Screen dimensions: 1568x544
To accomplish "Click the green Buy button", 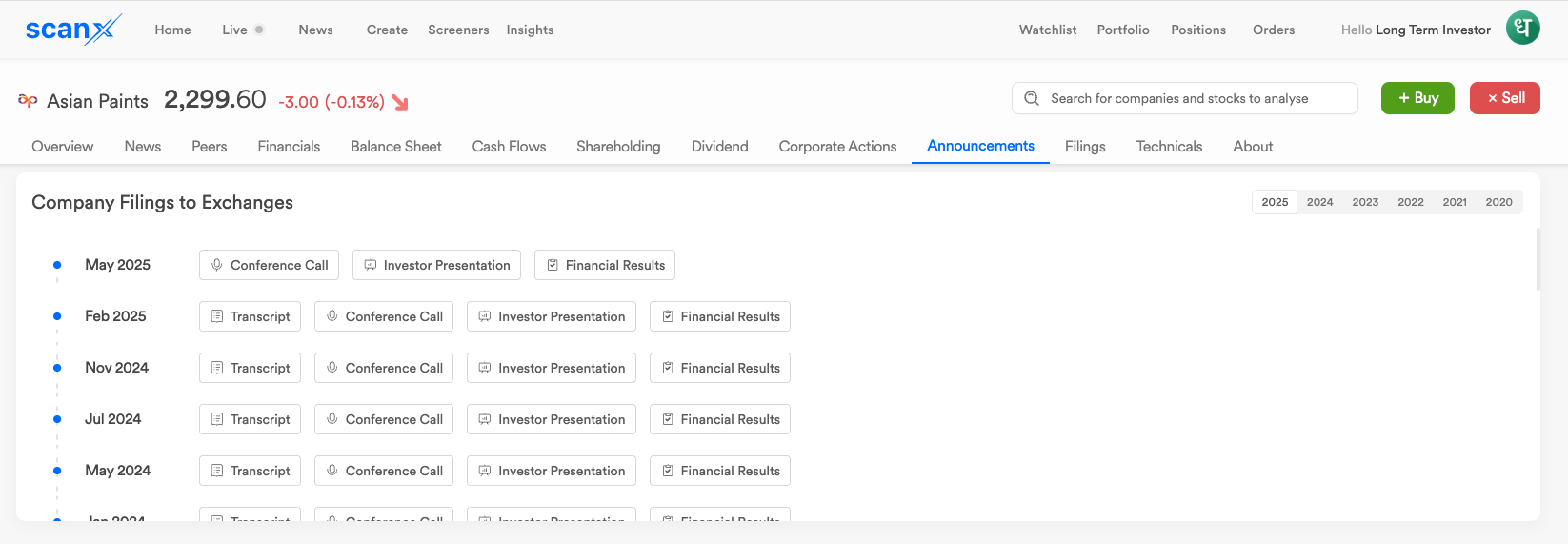I will 1417,98.
